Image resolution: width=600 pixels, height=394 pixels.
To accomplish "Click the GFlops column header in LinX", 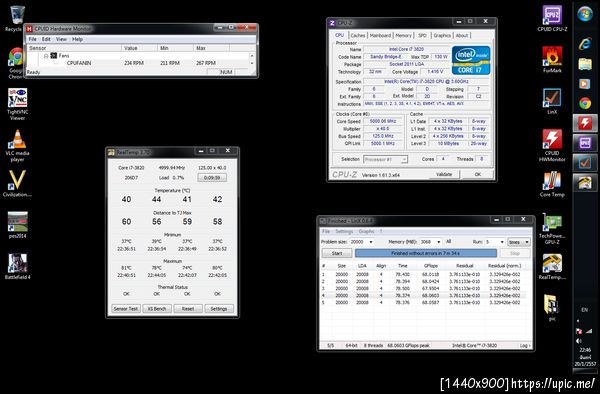I will coord(431,265).
